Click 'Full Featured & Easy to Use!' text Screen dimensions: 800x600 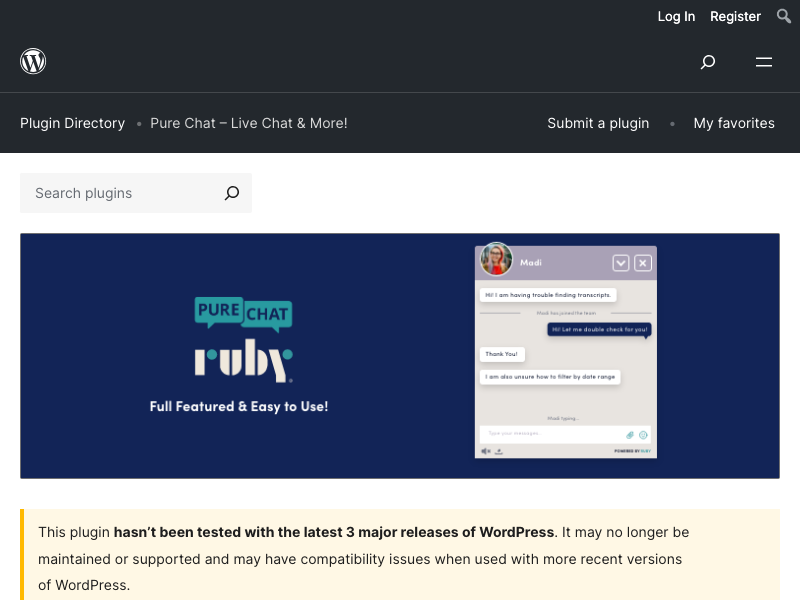click(239, 407)
